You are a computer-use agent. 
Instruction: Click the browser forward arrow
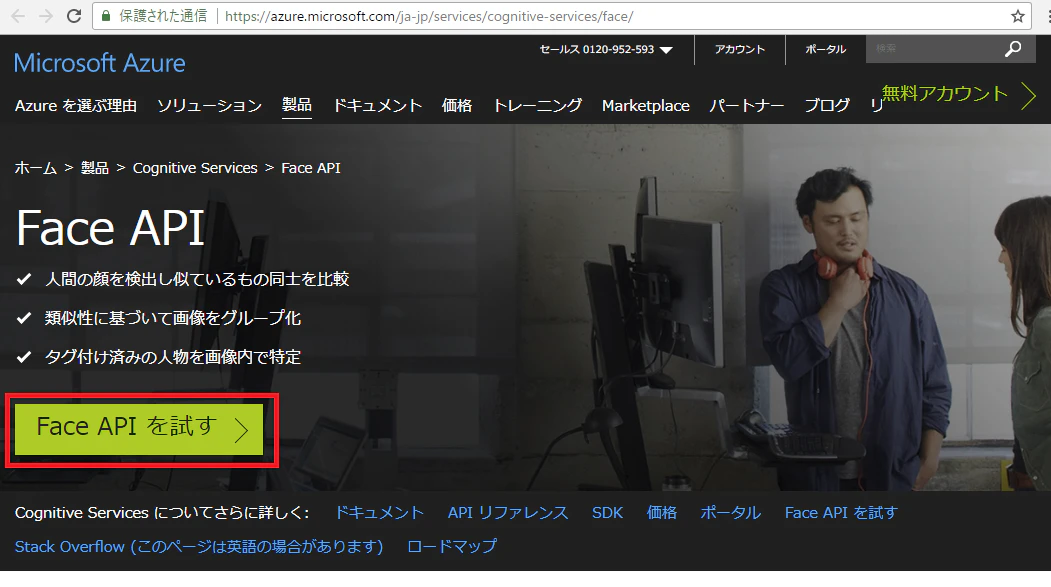click(46, 16)
